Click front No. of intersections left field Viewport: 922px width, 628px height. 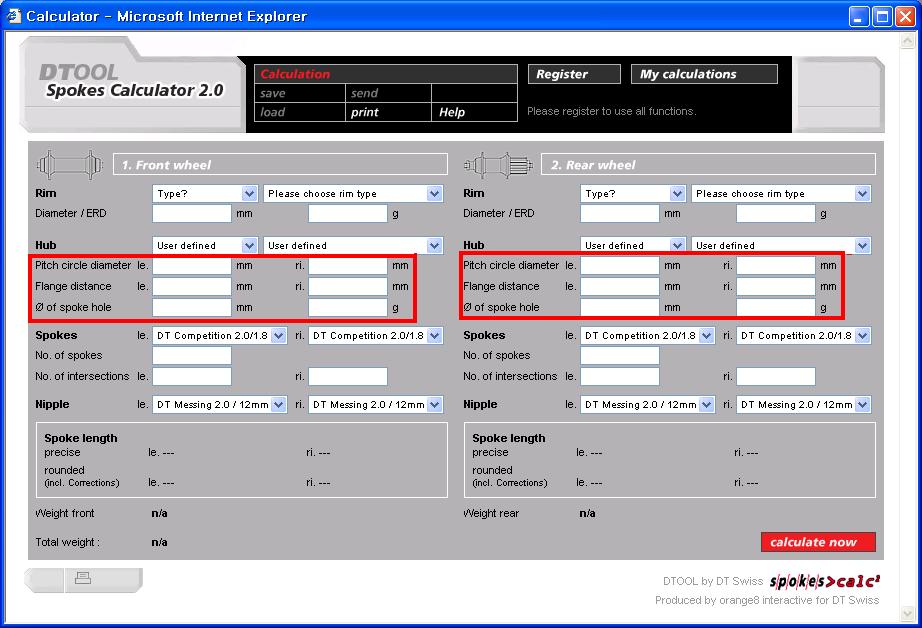click(x=192, y=376)
